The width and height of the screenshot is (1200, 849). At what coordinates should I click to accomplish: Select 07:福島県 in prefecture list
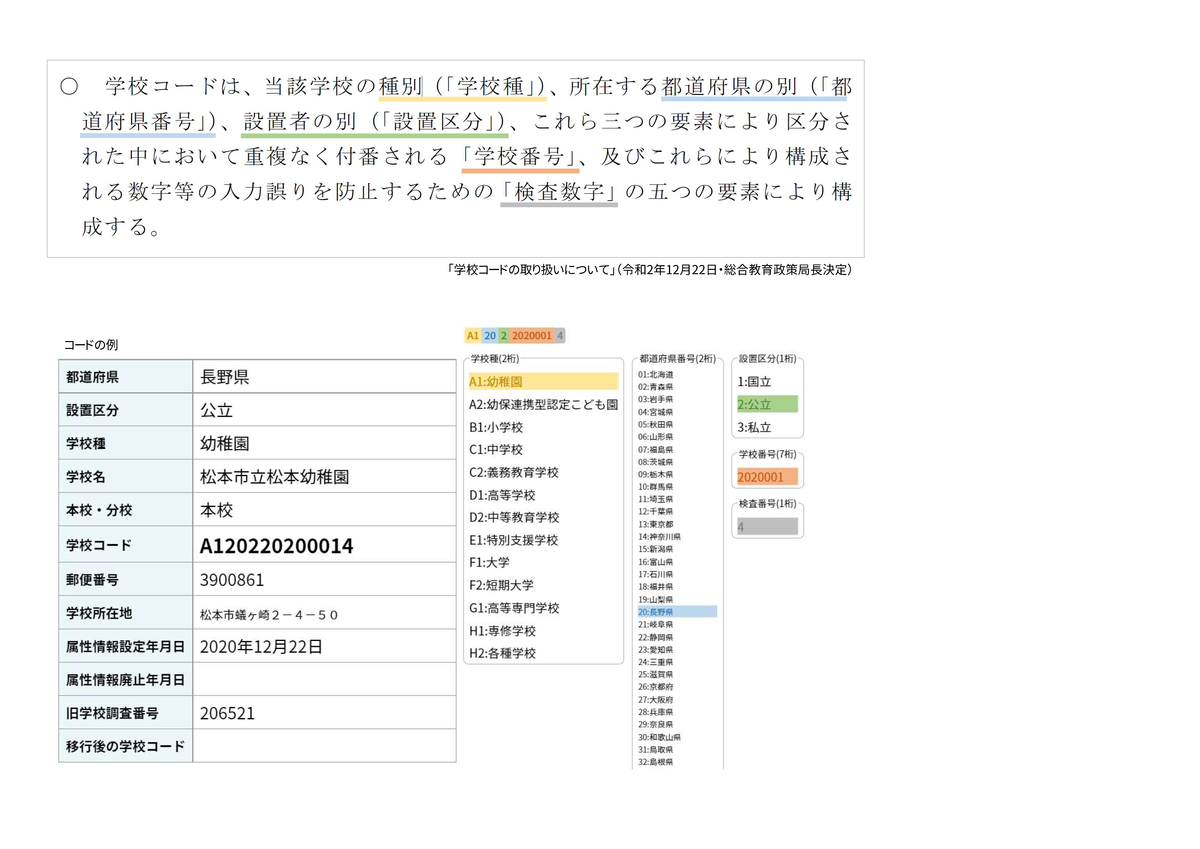655,449
